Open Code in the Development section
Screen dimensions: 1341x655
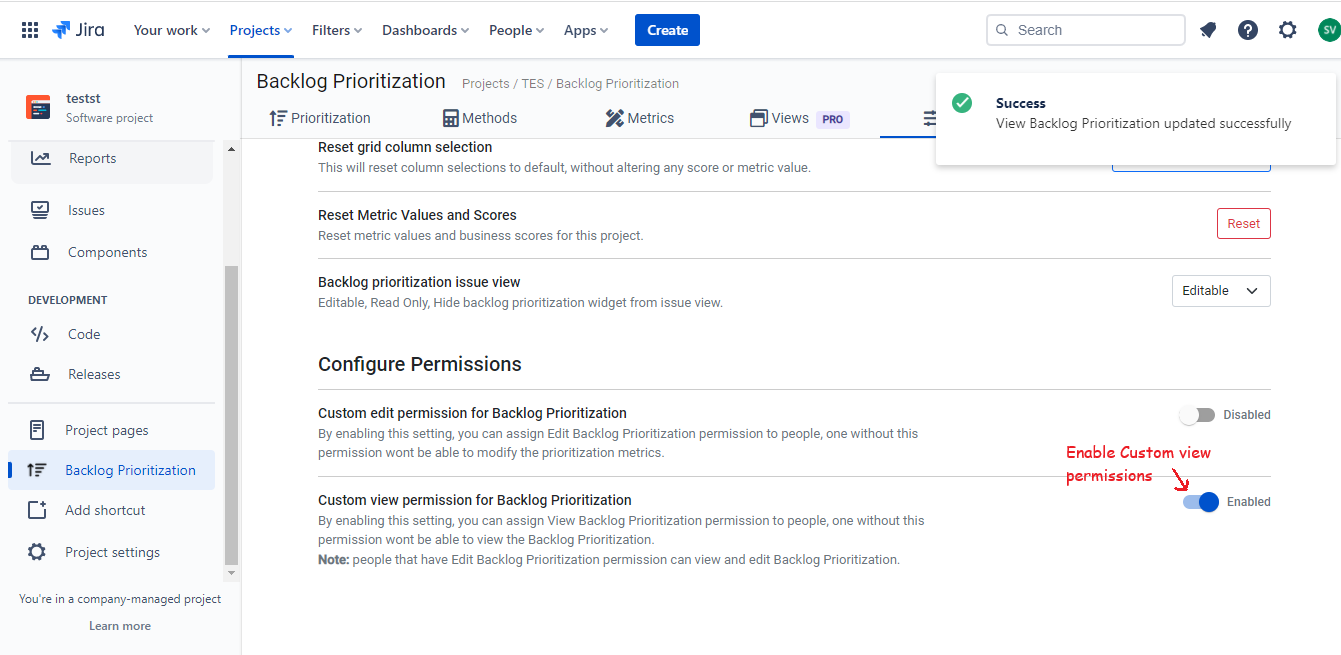pyautogui.click(x=84, y=334)
